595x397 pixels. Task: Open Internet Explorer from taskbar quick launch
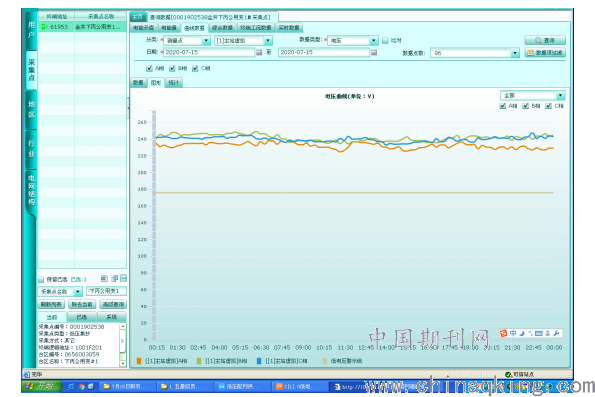pos(71,387)
